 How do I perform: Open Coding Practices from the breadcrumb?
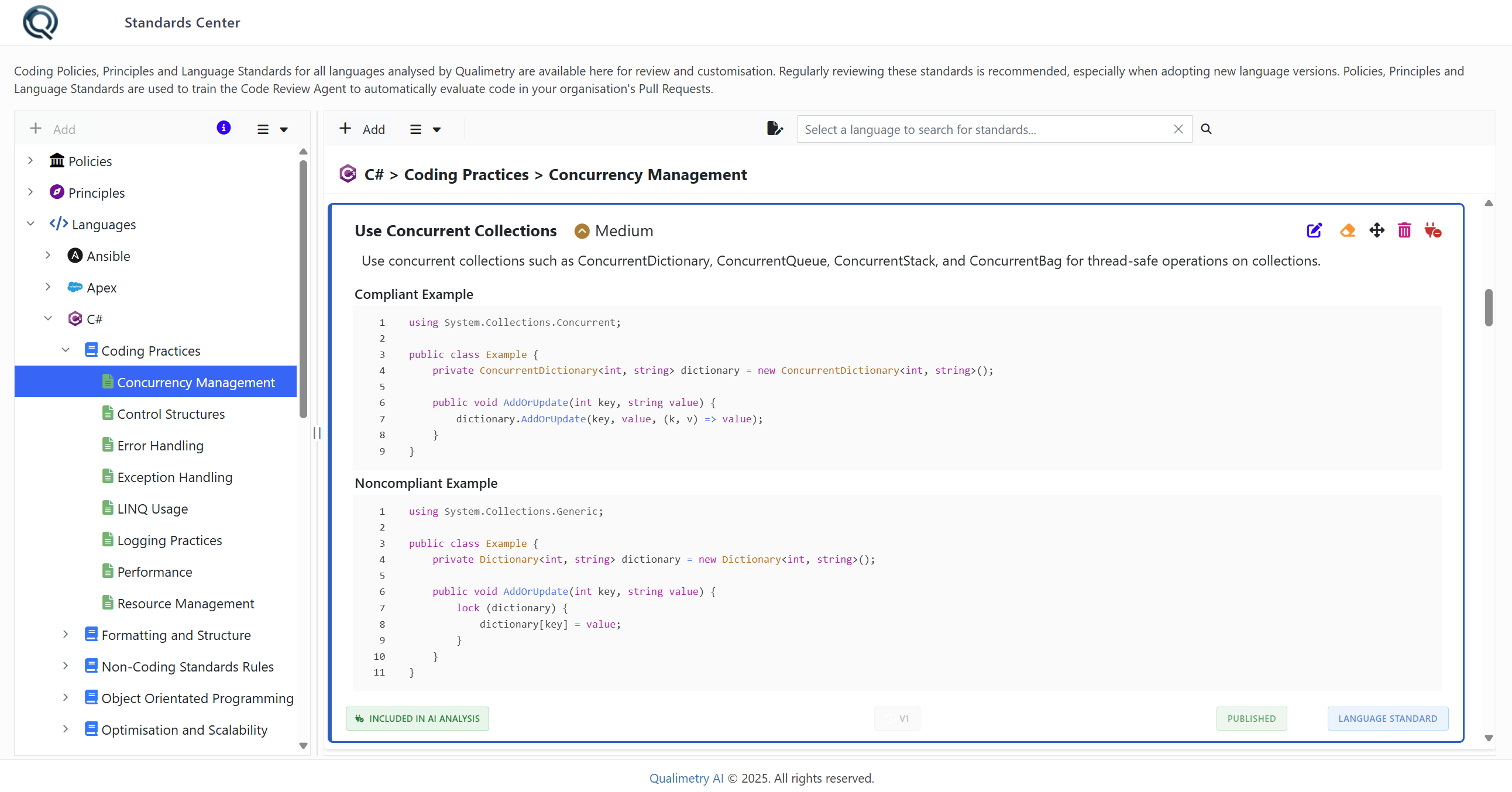pyautogui.click(x=466, y=174)
